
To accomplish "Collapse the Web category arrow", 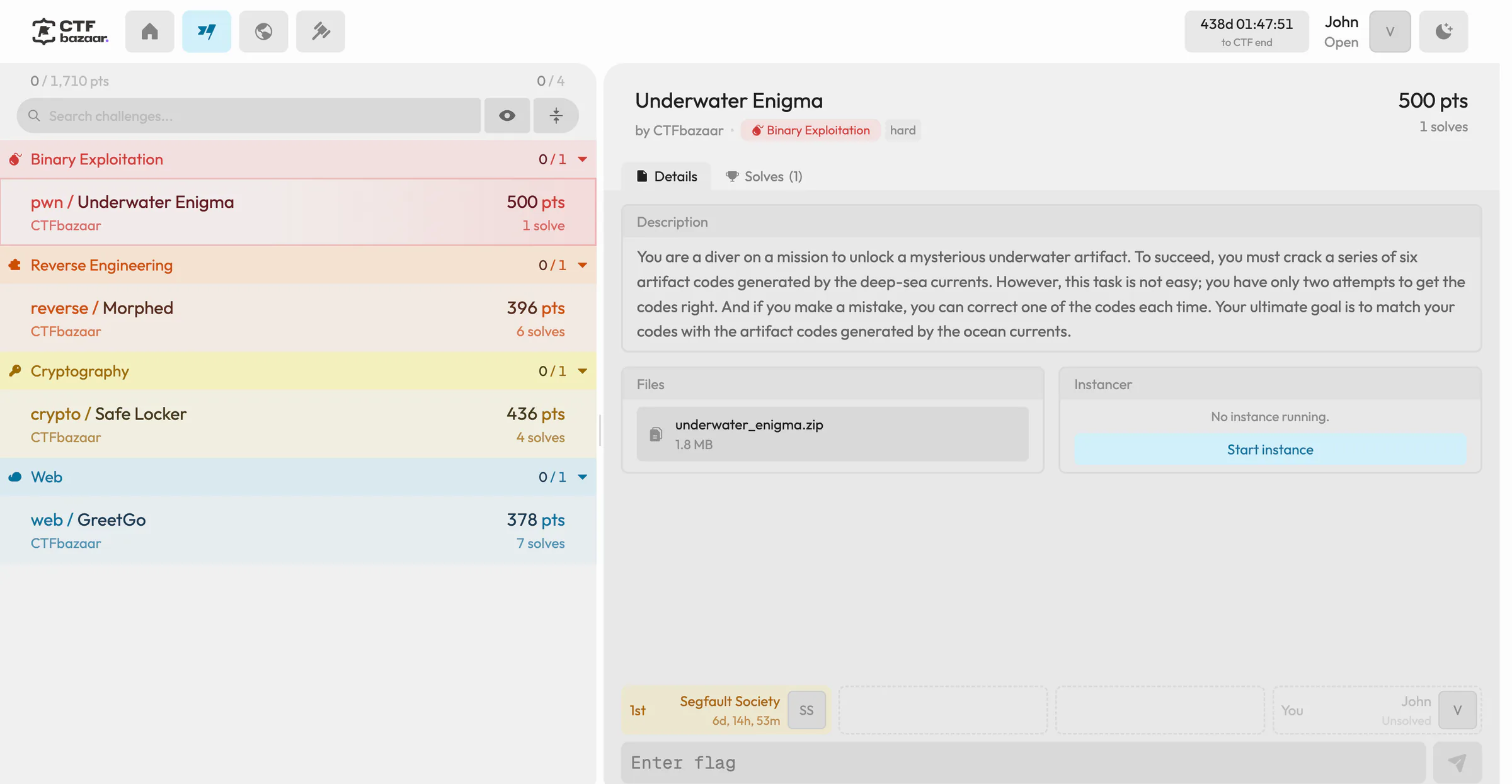I will coord(583,477).
